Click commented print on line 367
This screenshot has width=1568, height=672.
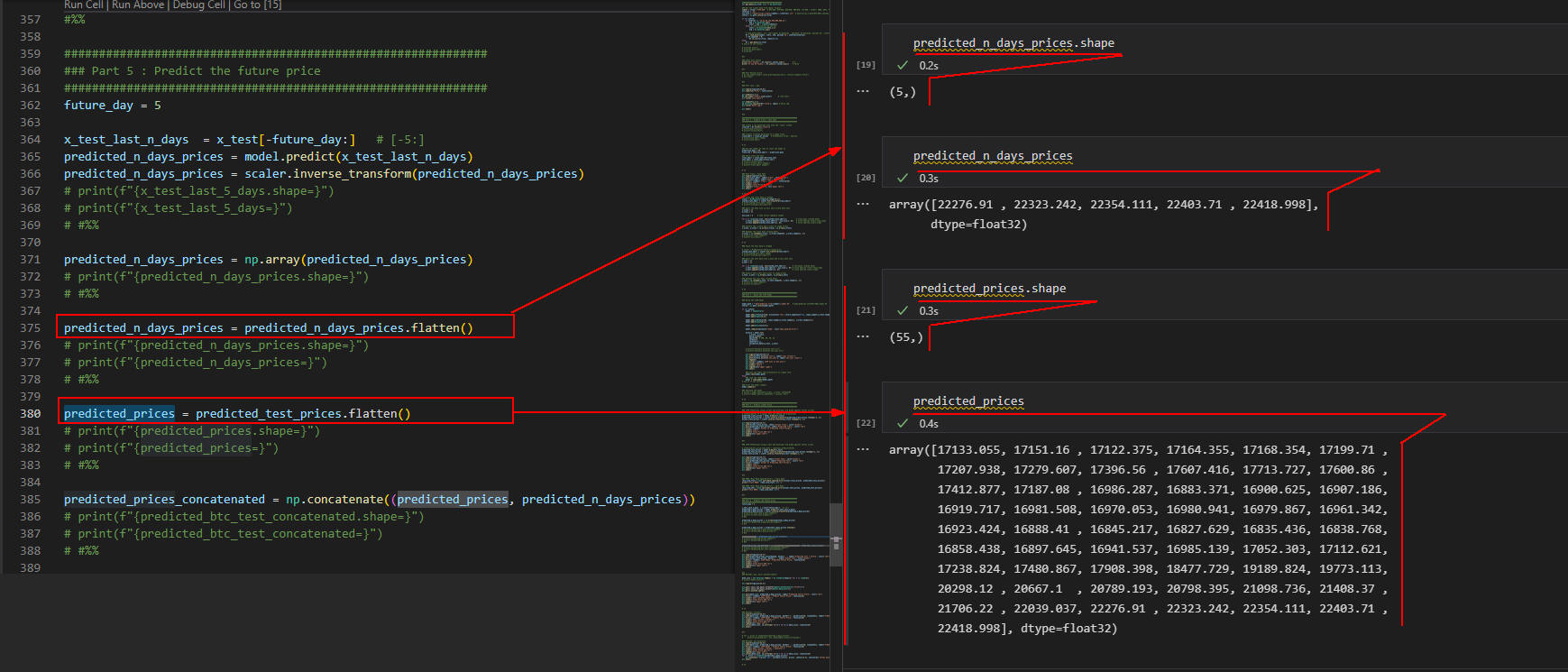point(199,191)
